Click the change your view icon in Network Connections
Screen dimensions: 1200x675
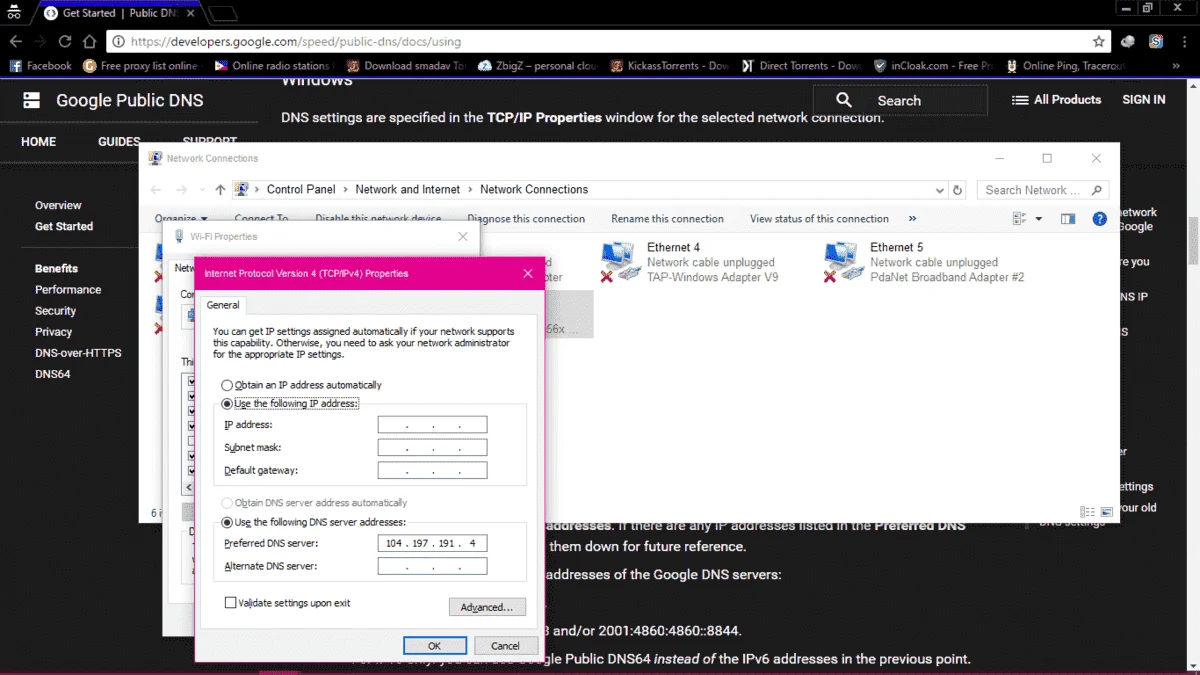tap(1019, 219)
